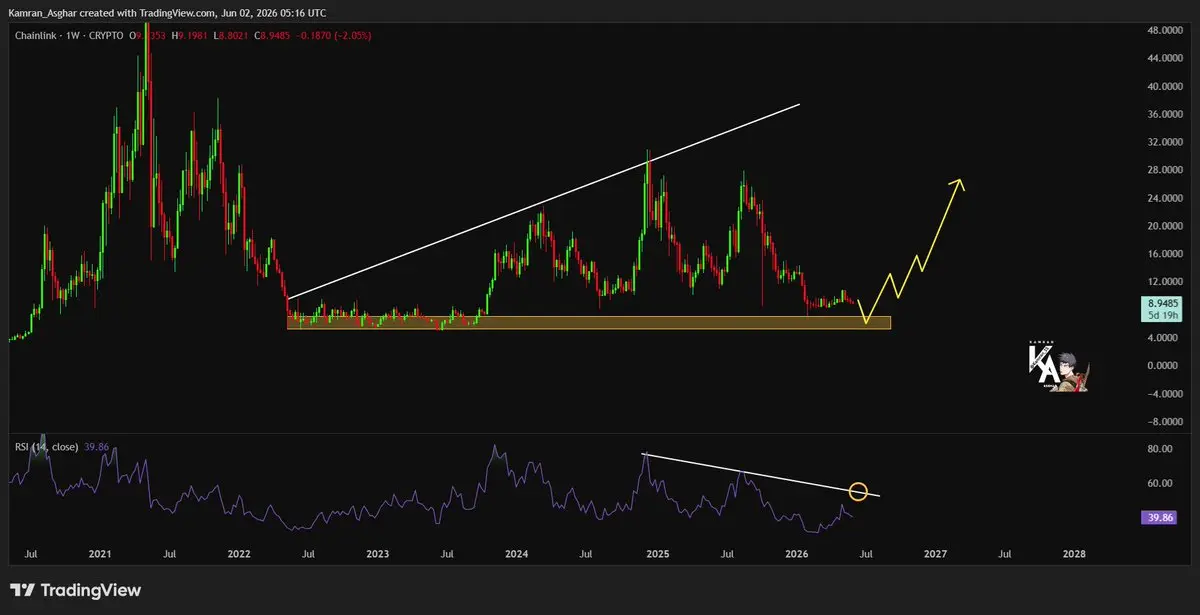Select the yellow circle on RSI trendline

tap(858, 491)
